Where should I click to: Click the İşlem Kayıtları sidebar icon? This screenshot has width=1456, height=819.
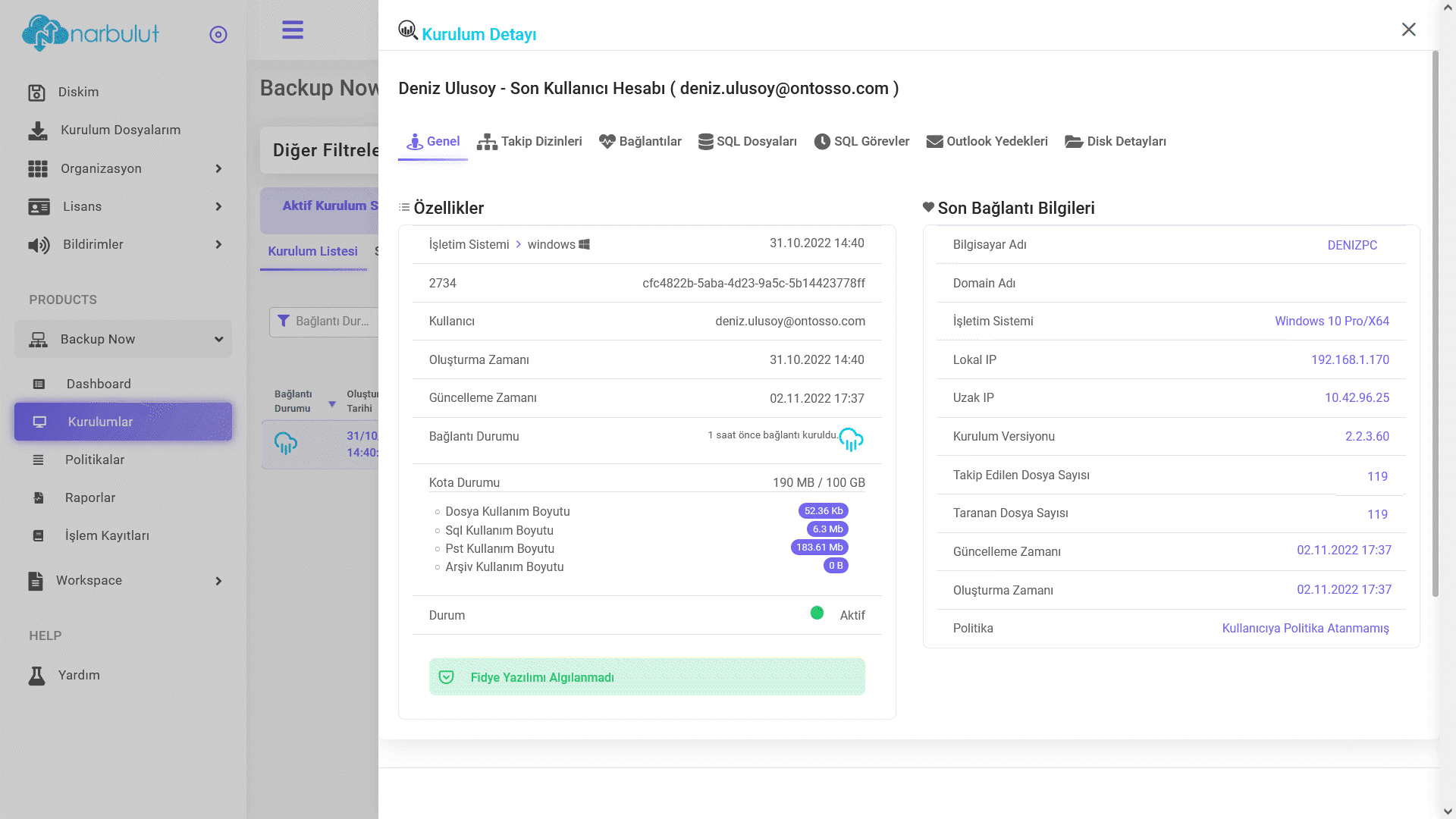[39, 536]
